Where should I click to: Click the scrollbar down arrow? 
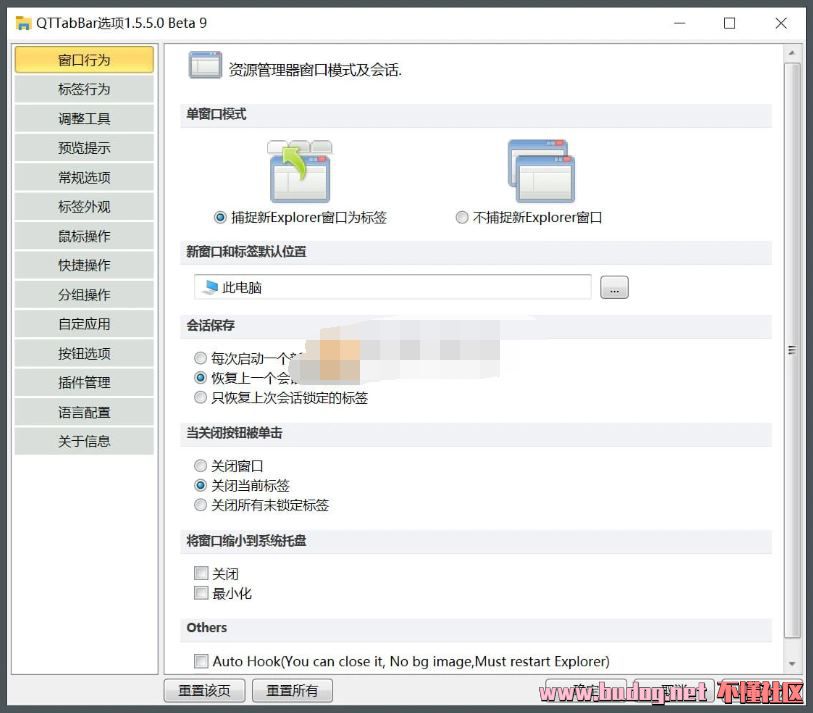[x=792, y=663]
